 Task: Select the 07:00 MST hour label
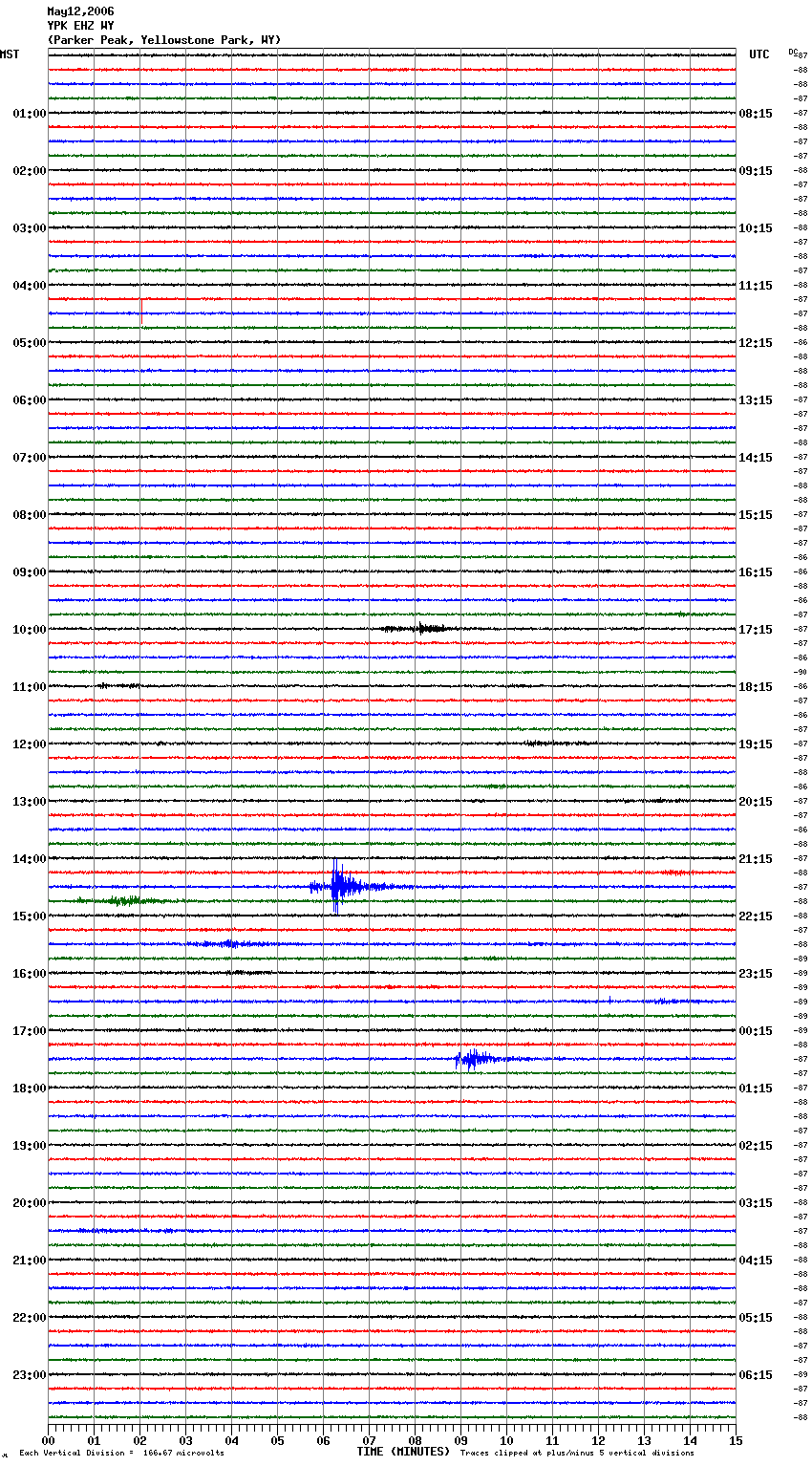click(30, 458)
